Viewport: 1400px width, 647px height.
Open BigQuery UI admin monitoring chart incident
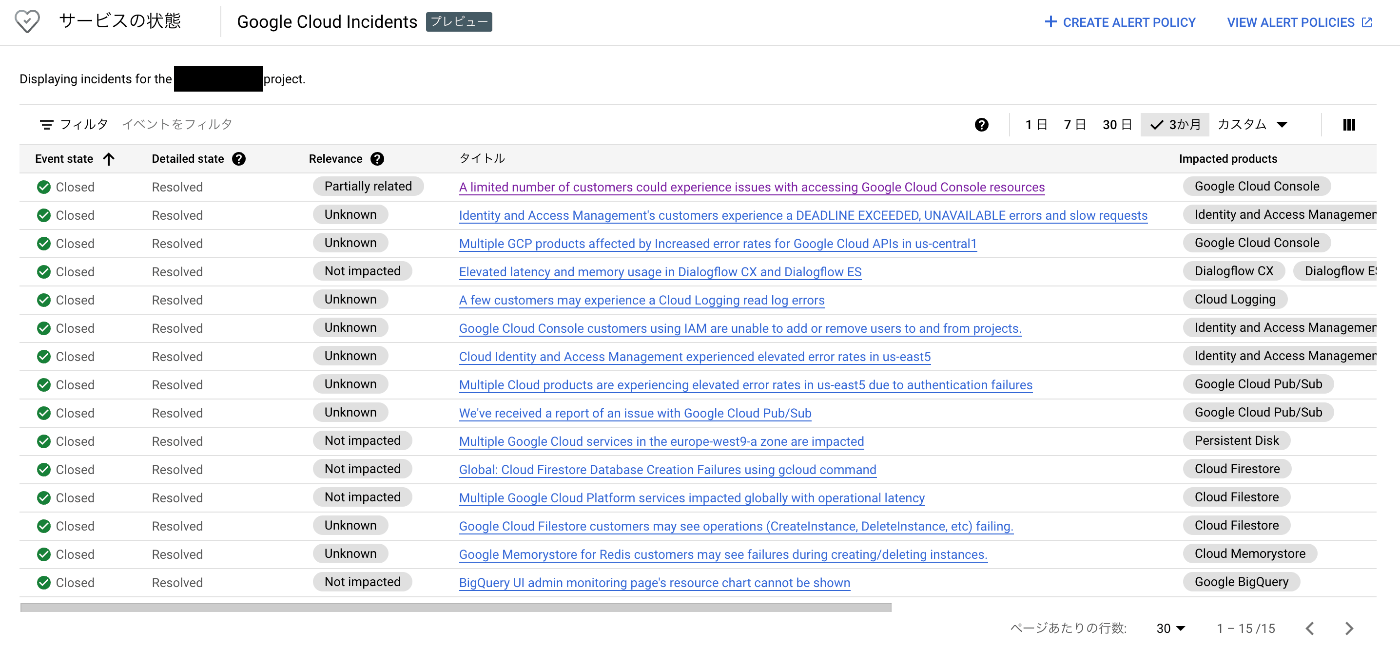[x=655, y=583]
